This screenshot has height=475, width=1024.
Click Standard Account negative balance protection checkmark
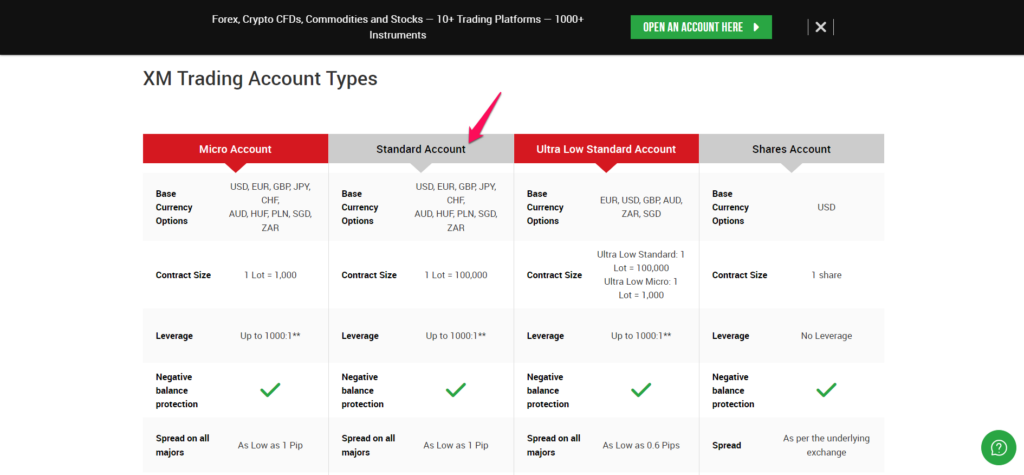coord(455,390)
